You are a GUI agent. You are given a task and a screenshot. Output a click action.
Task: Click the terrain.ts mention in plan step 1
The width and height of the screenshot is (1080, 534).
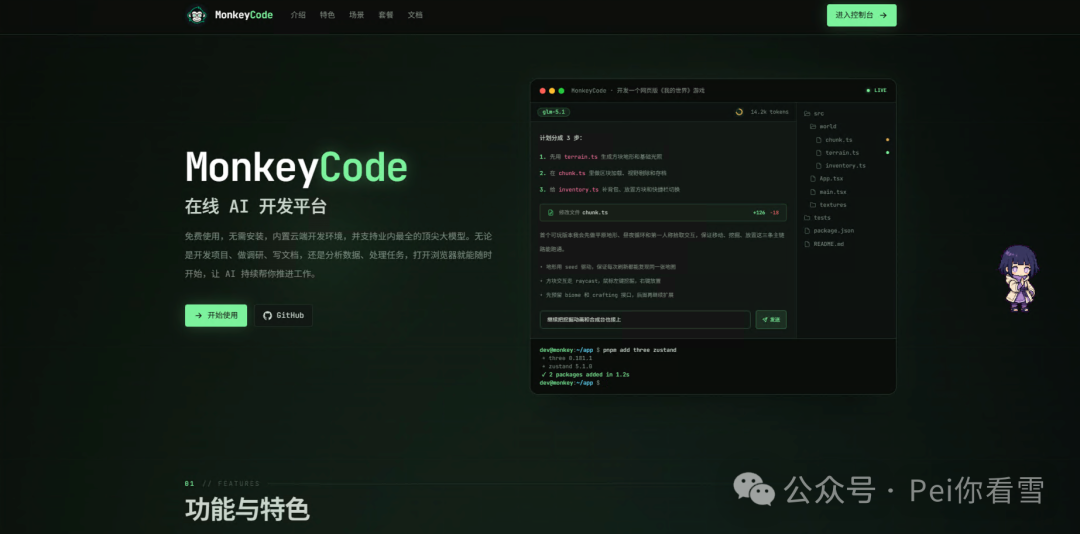(x=581, y=157)
